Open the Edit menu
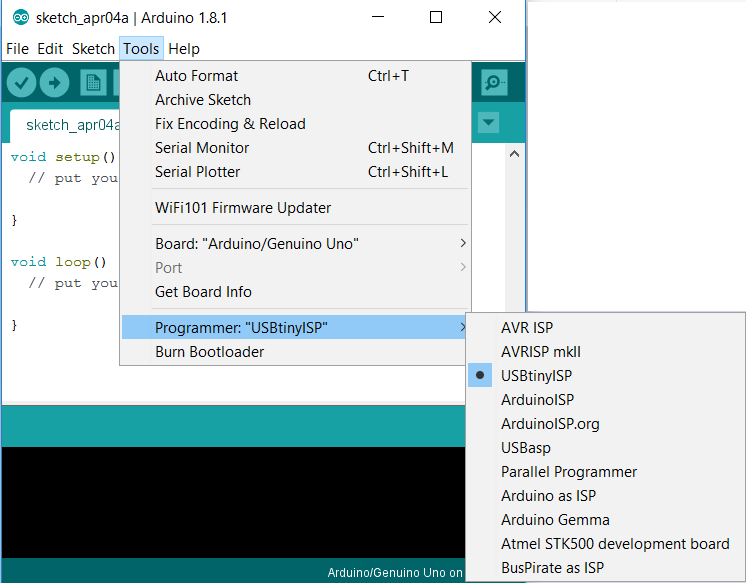746x583 pixels. (x=50, y=49)
